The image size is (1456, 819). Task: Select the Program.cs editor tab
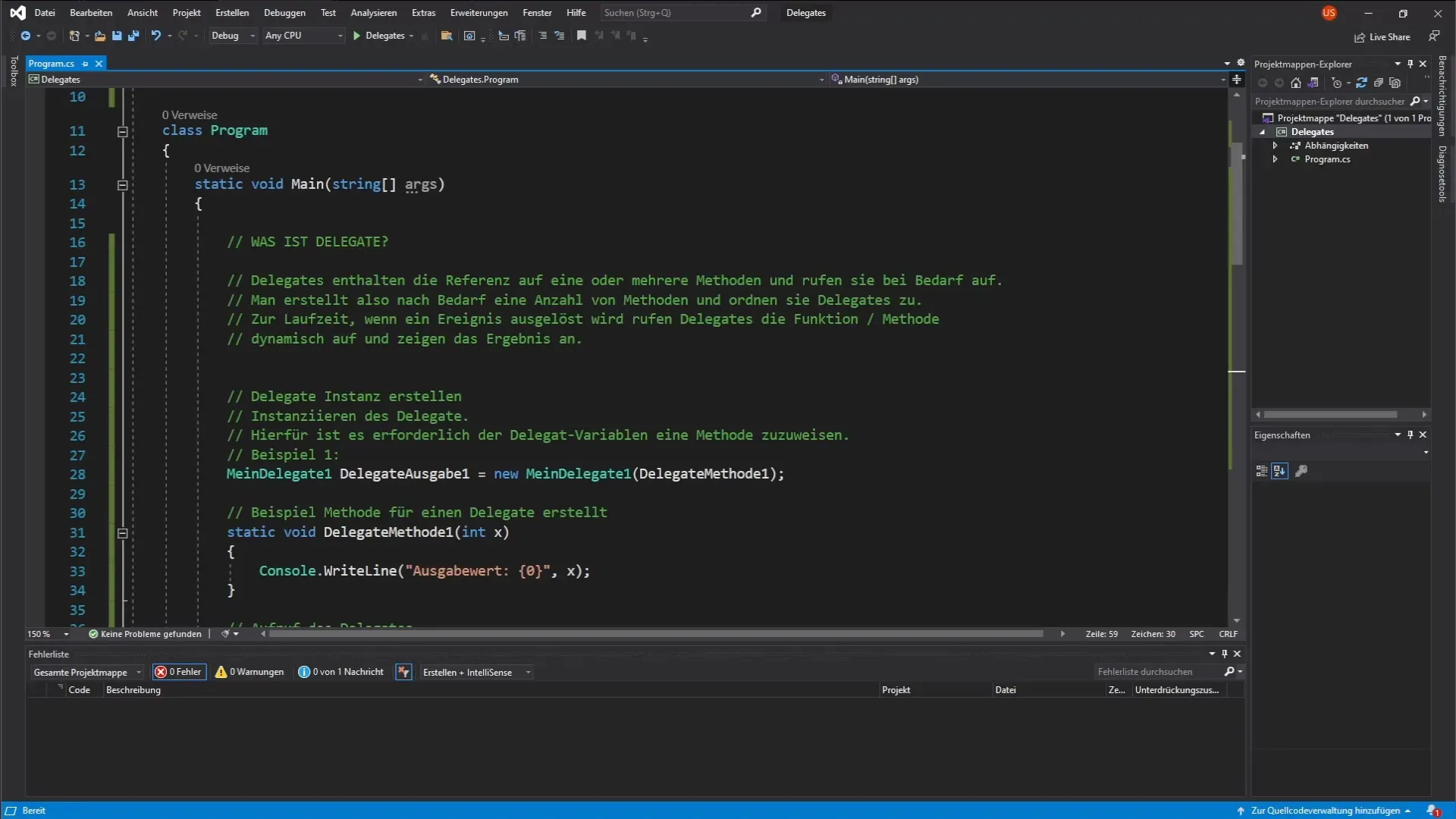pos(52,64)
